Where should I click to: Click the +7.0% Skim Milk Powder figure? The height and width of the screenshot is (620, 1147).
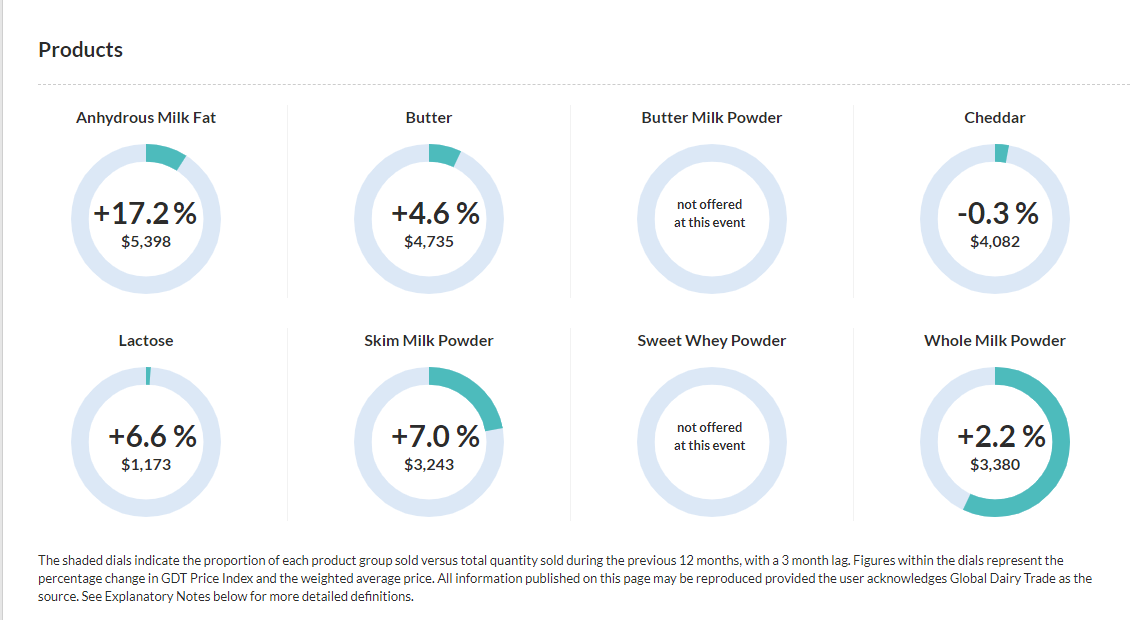(435, 437)
